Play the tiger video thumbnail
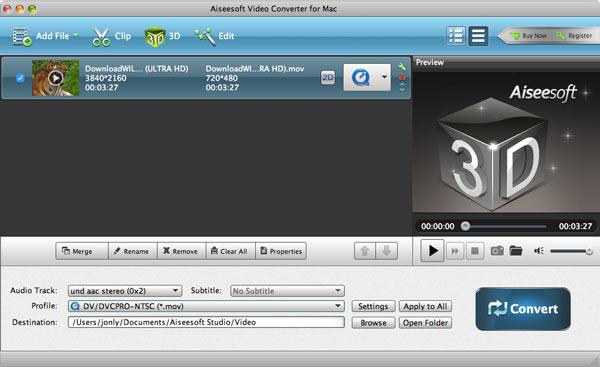This screenshot has width=600, height=367. (56, 78)
